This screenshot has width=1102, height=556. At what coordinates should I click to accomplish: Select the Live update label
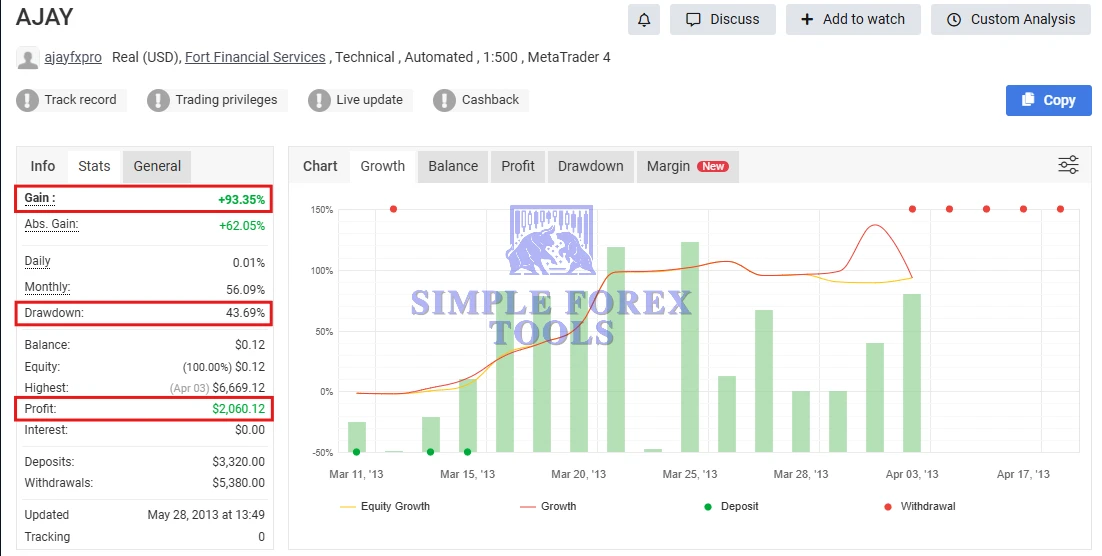pyautogui.click(x=370, y=100)
